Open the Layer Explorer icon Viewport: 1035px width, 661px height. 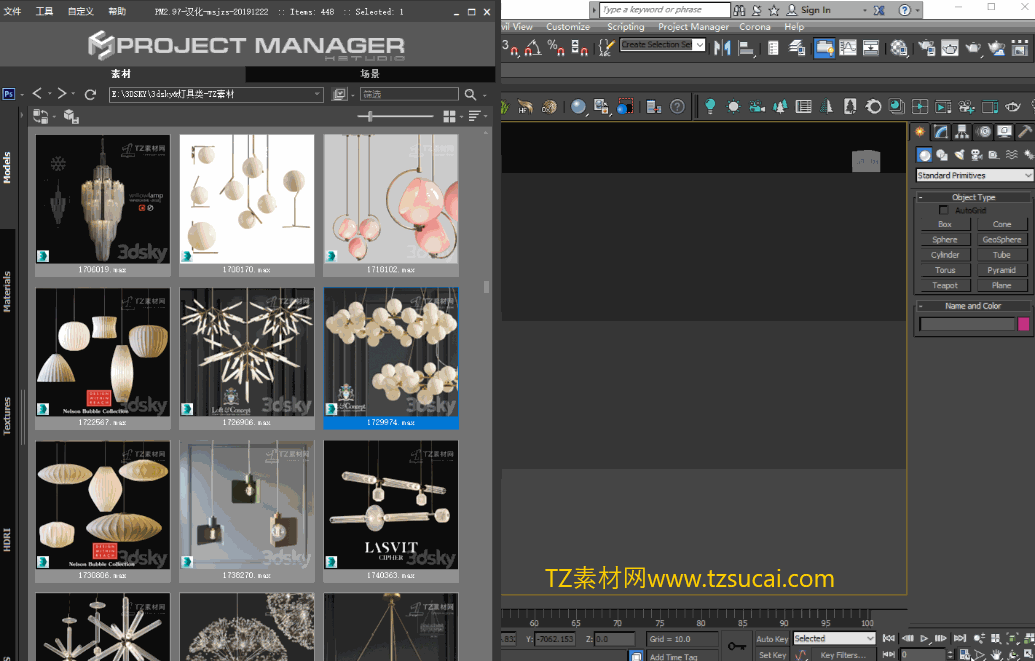pyautogui.click(x=797, y=48)
